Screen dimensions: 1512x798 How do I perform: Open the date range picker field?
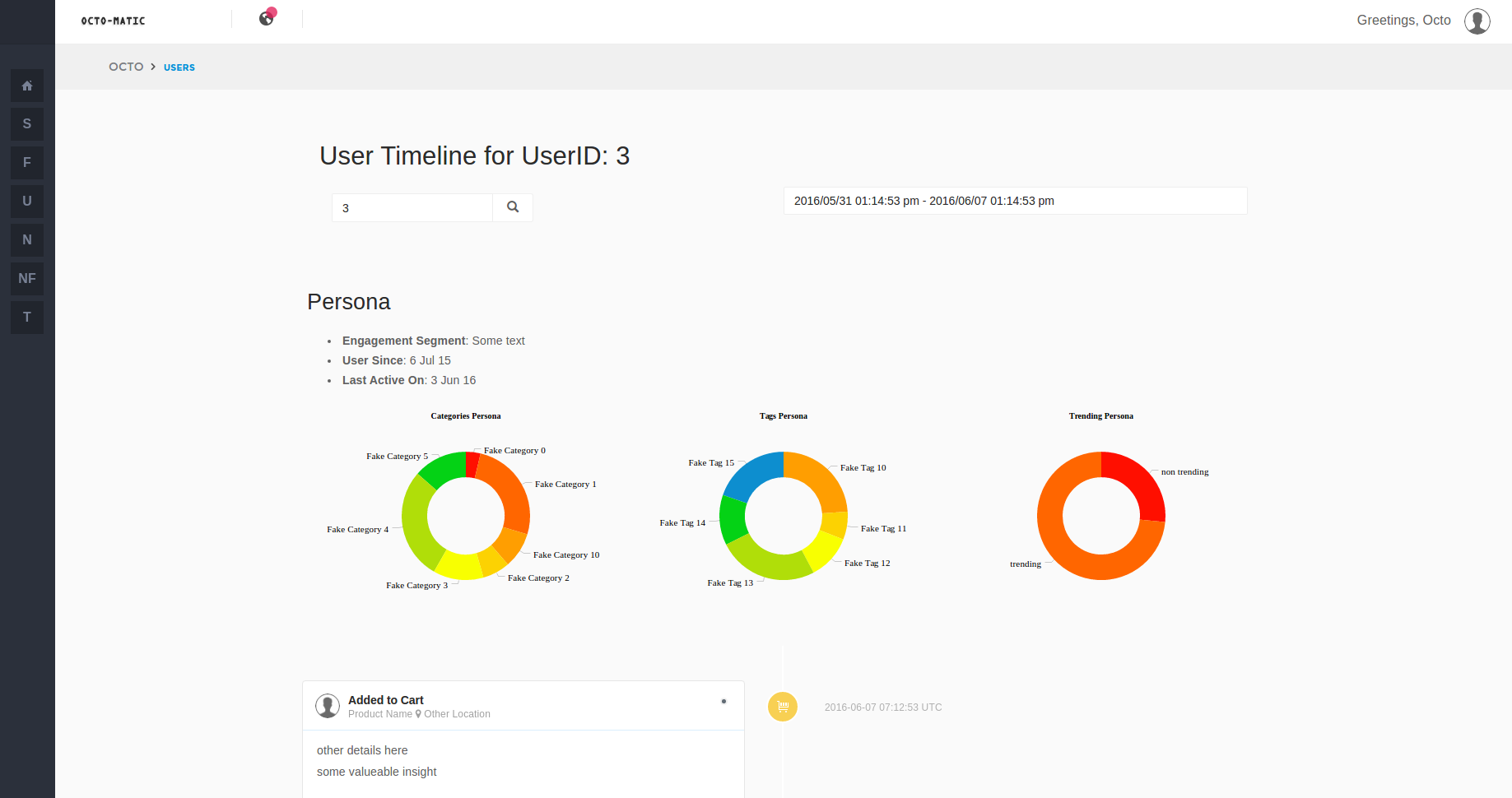point(1016,201)
